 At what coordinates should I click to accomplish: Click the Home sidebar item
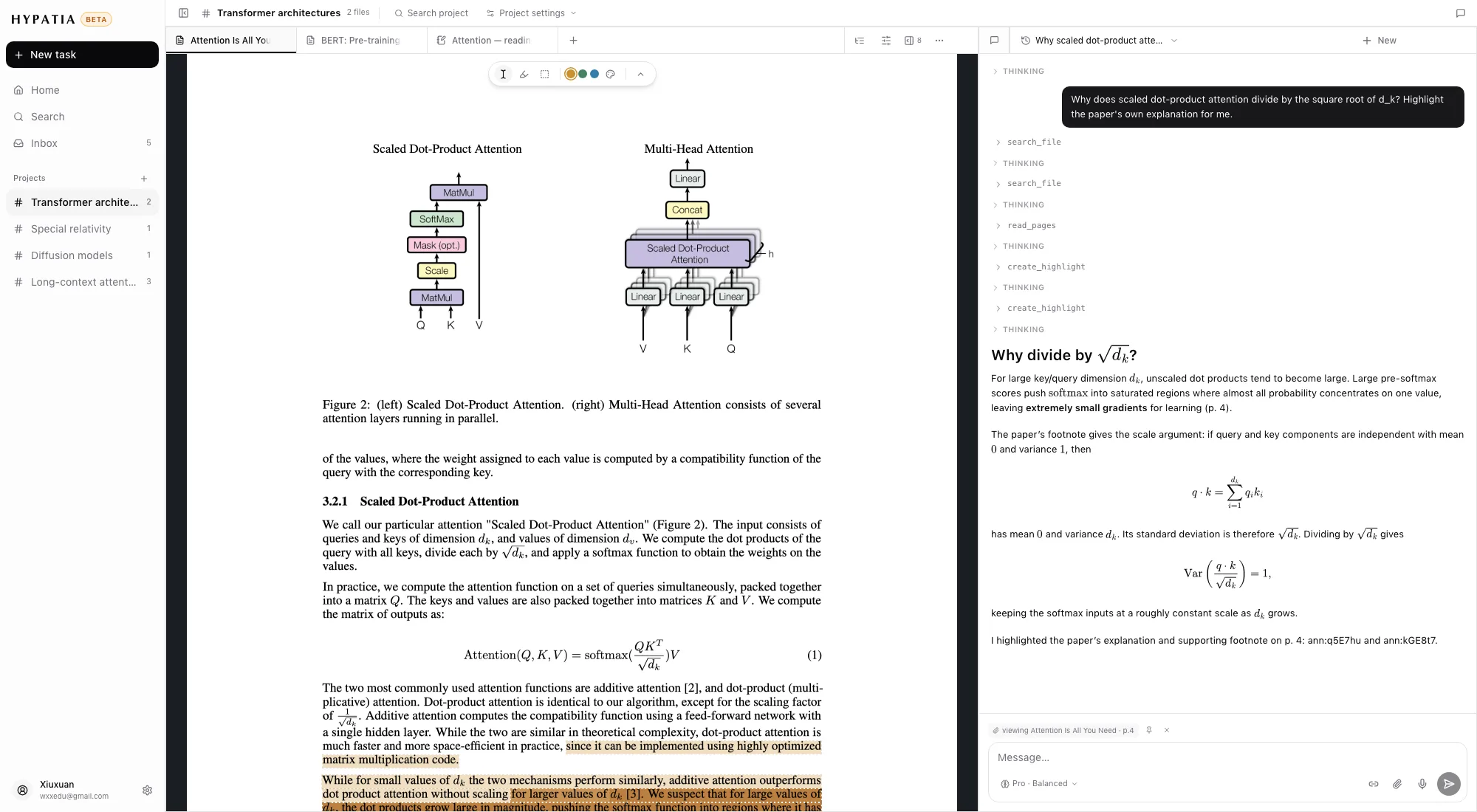[82, 90]
